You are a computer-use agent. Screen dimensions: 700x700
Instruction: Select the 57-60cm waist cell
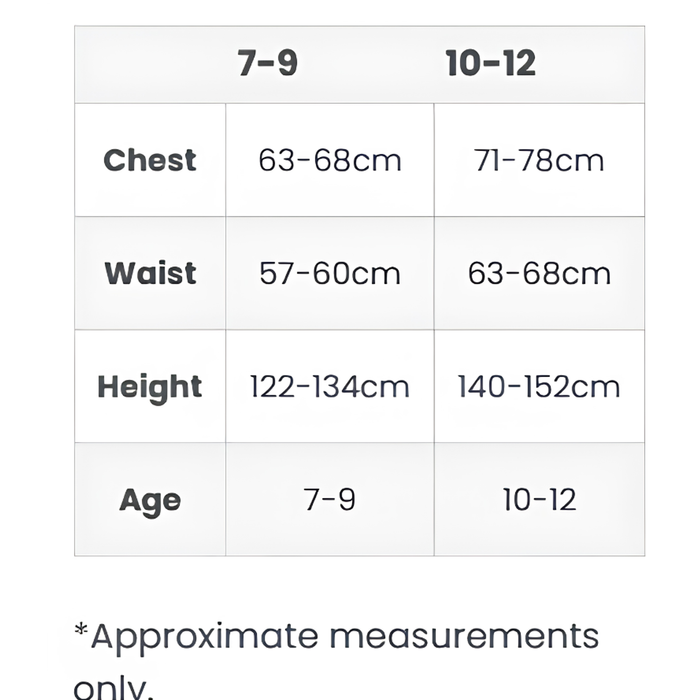click(x=330, y=273)
